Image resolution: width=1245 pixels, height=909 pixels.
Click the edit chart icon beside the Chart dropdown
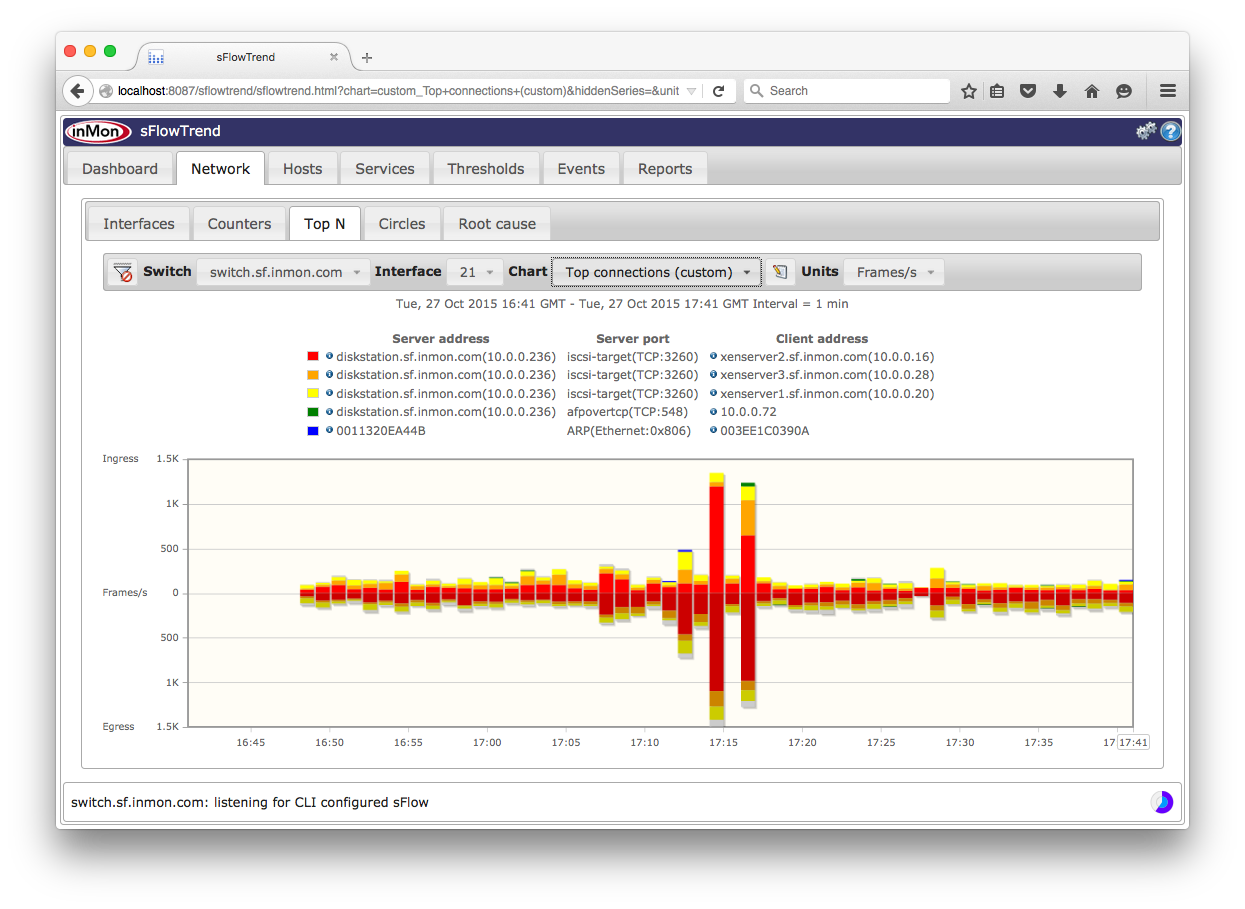click(781, 272)
